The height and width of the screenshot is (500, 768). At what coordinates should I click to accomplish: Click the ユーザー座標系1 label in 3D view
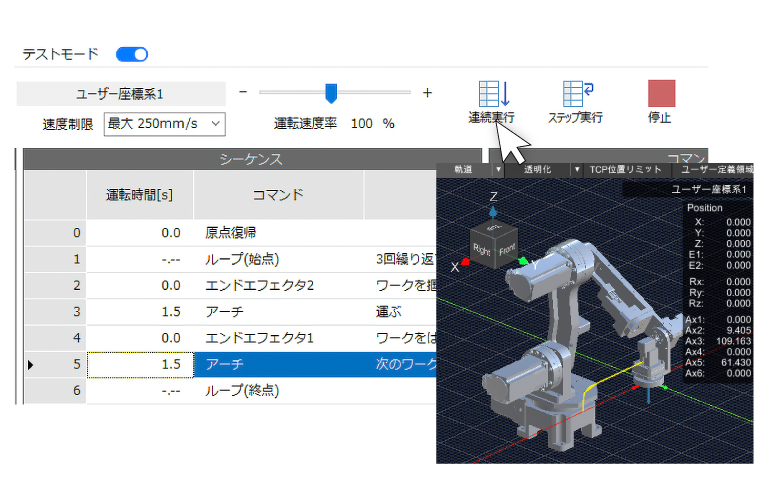coord(709,190)
